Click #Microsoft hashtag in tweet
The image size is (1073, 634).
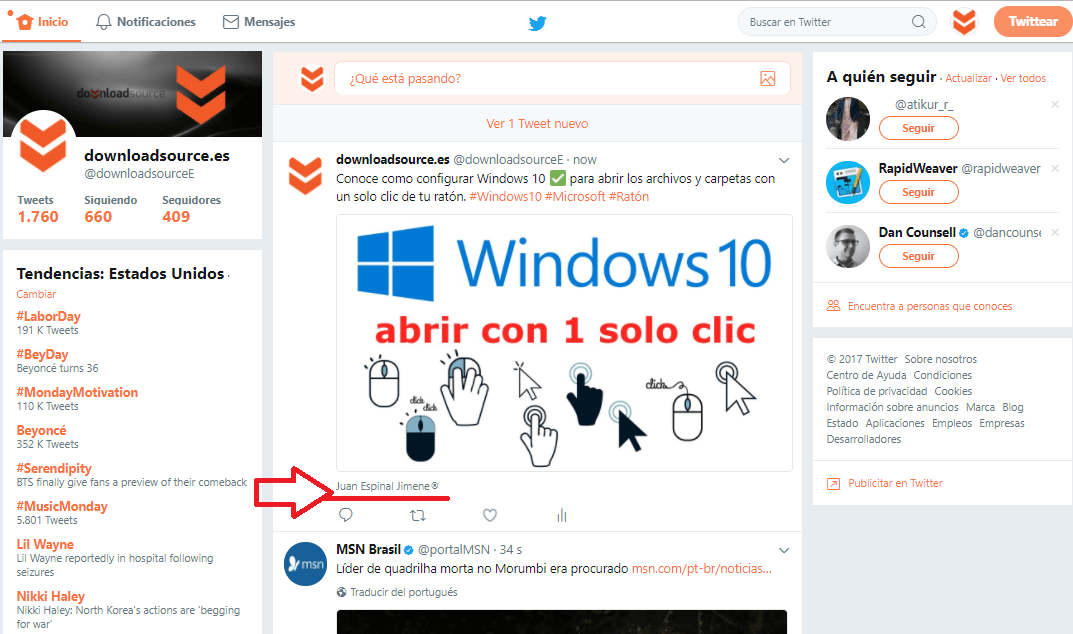[x=575, y=196]
